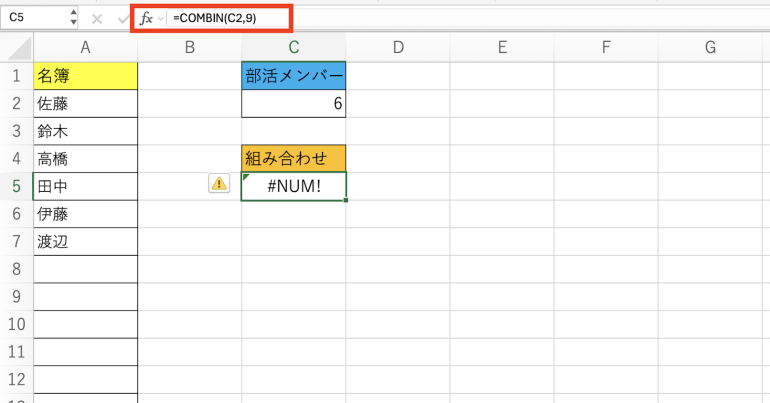This screenshot has width=770, height=403.
Task: Select row 12 header
Action: [x=17, y=380]
